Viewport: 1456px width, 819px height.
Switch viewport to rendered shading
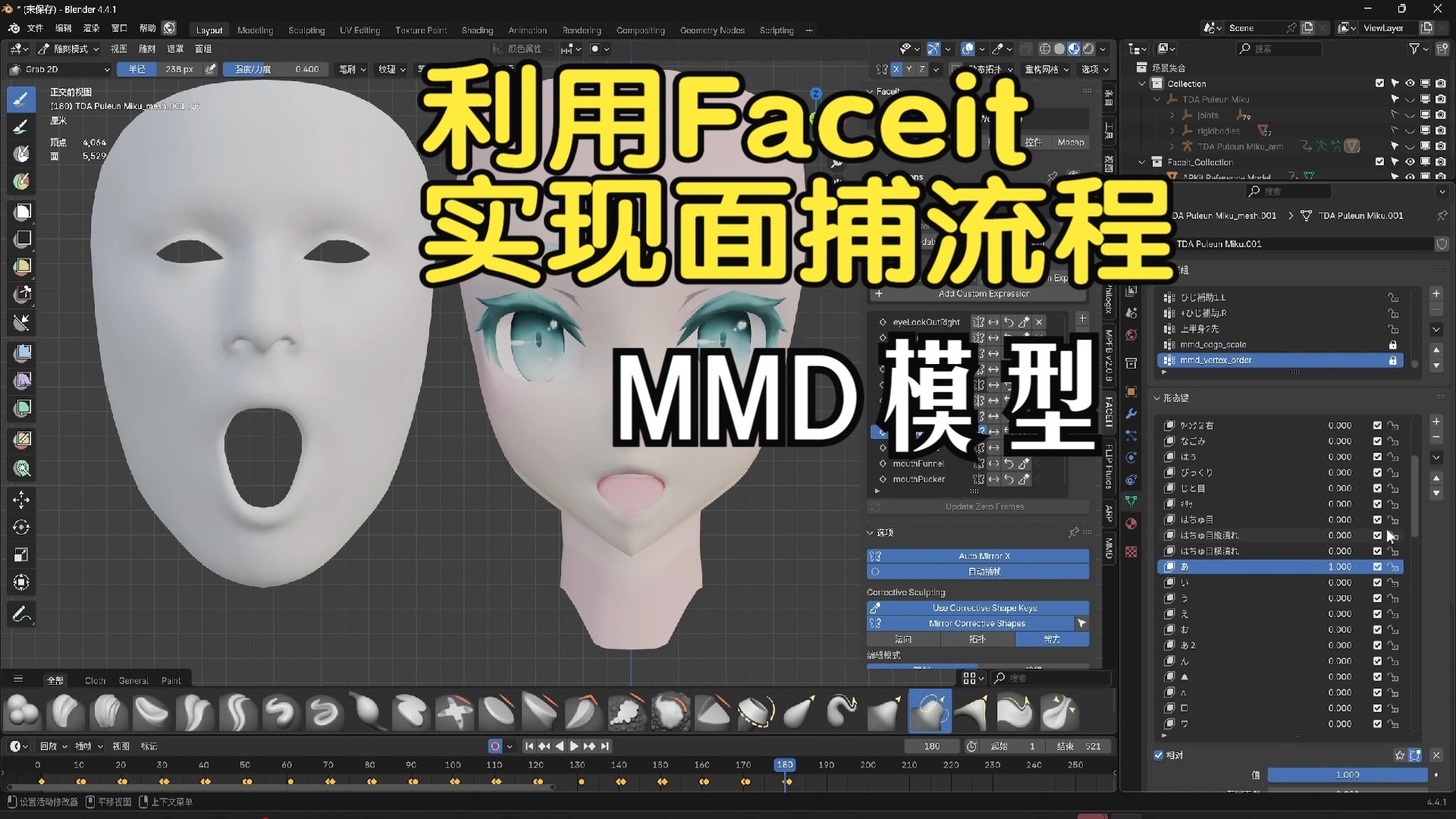click(1089, 49)
